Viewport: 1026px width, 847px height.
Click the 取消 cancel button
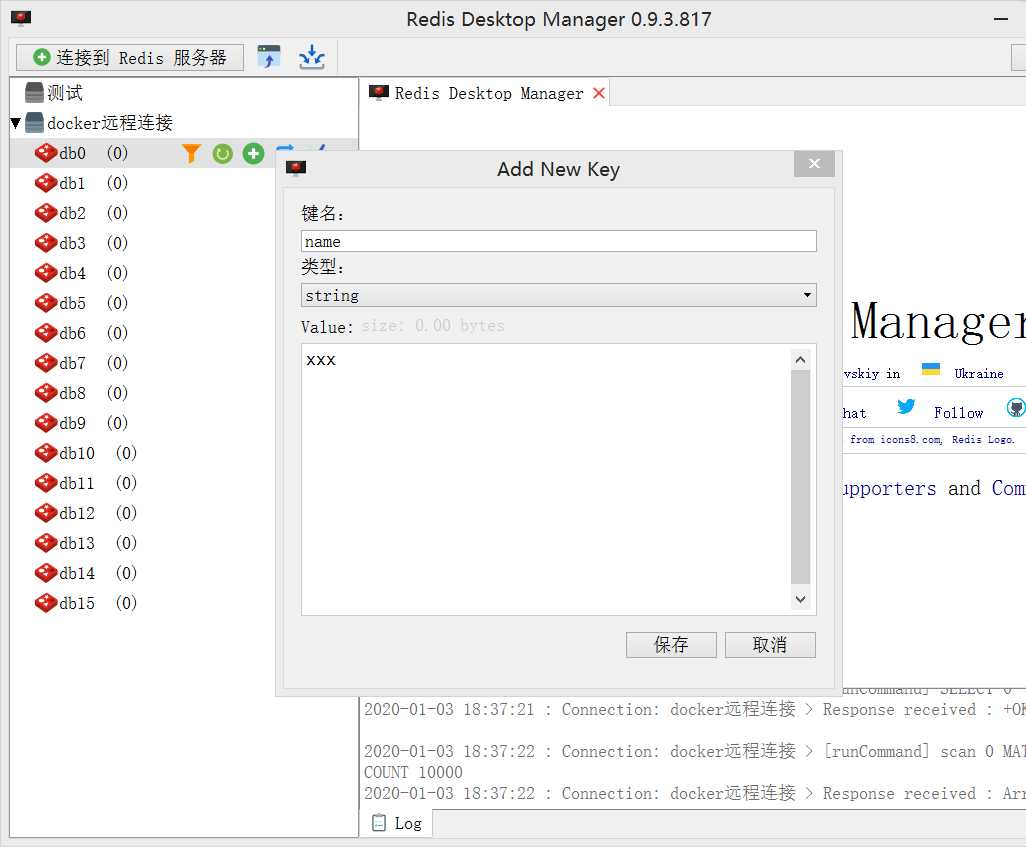tap(770, 645)
